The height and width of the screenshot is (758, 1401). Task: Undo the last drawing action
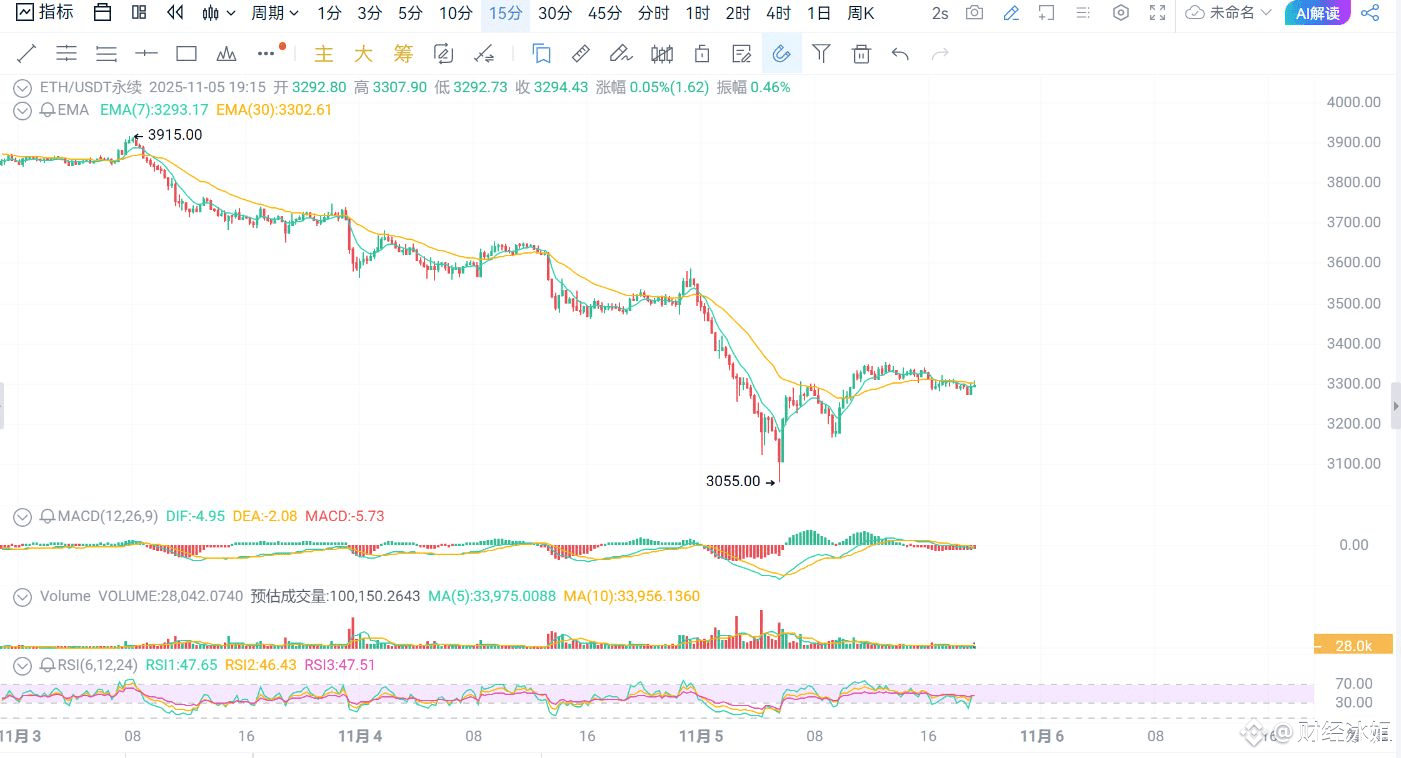coord(900,53)
